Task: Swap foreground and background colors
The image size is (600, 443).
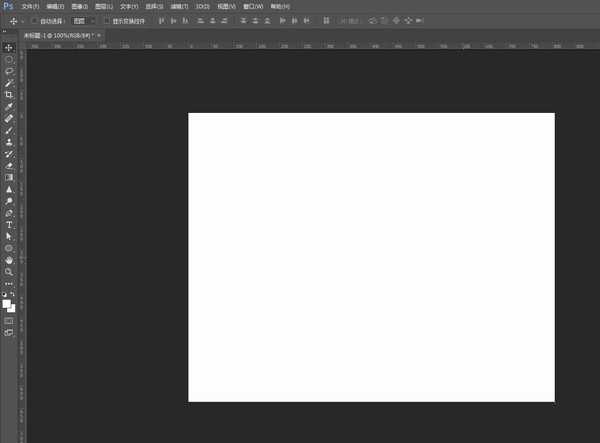Action: [12, 295]
